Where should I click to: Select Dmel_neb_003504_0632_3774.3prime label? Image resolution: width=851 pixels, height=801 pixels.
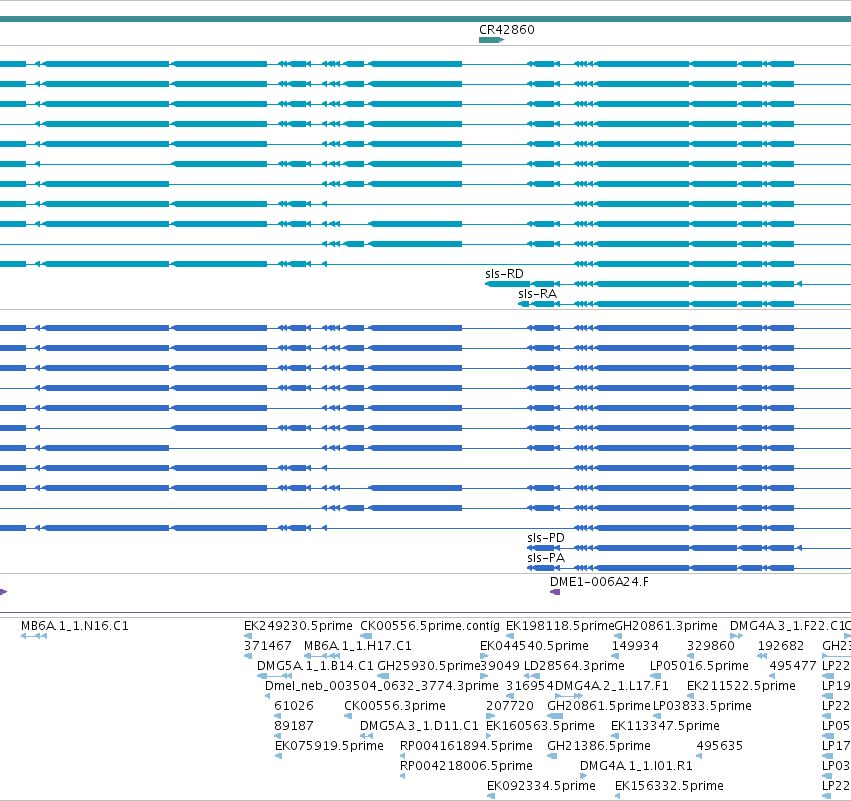382,686
